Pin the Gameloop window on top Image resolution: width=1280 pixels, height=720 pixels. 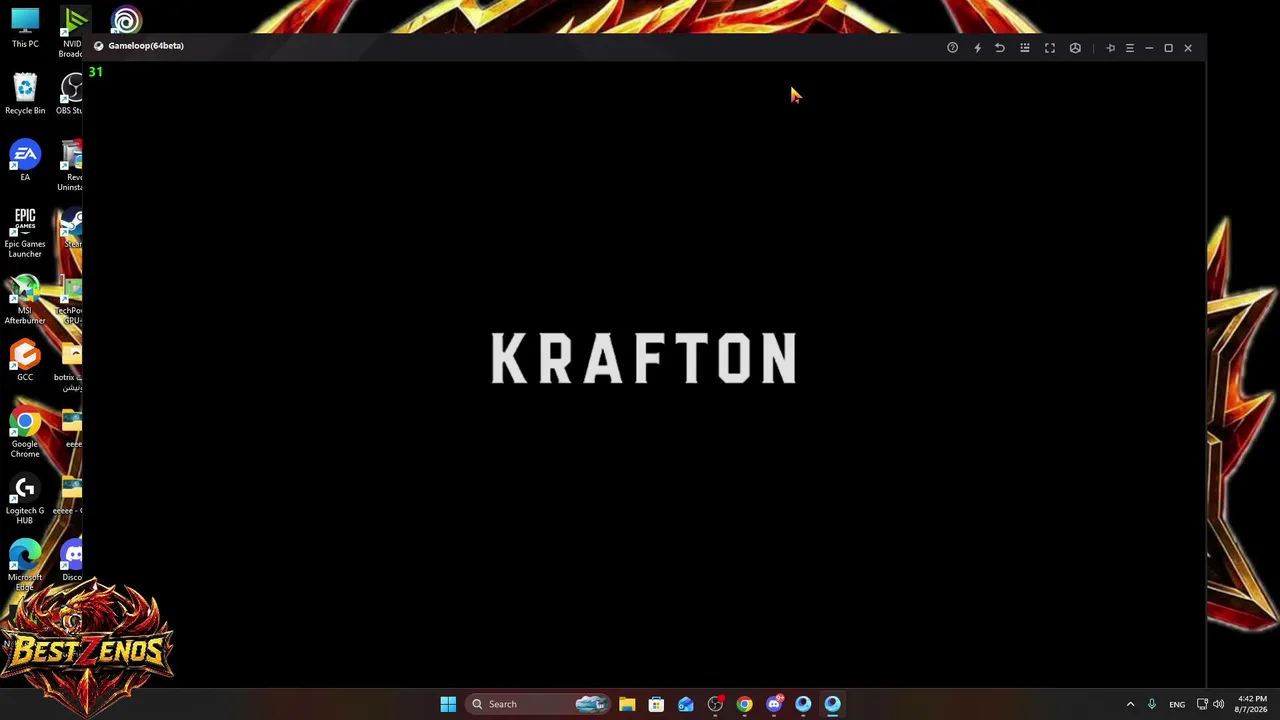click(x=1110, y=48)
